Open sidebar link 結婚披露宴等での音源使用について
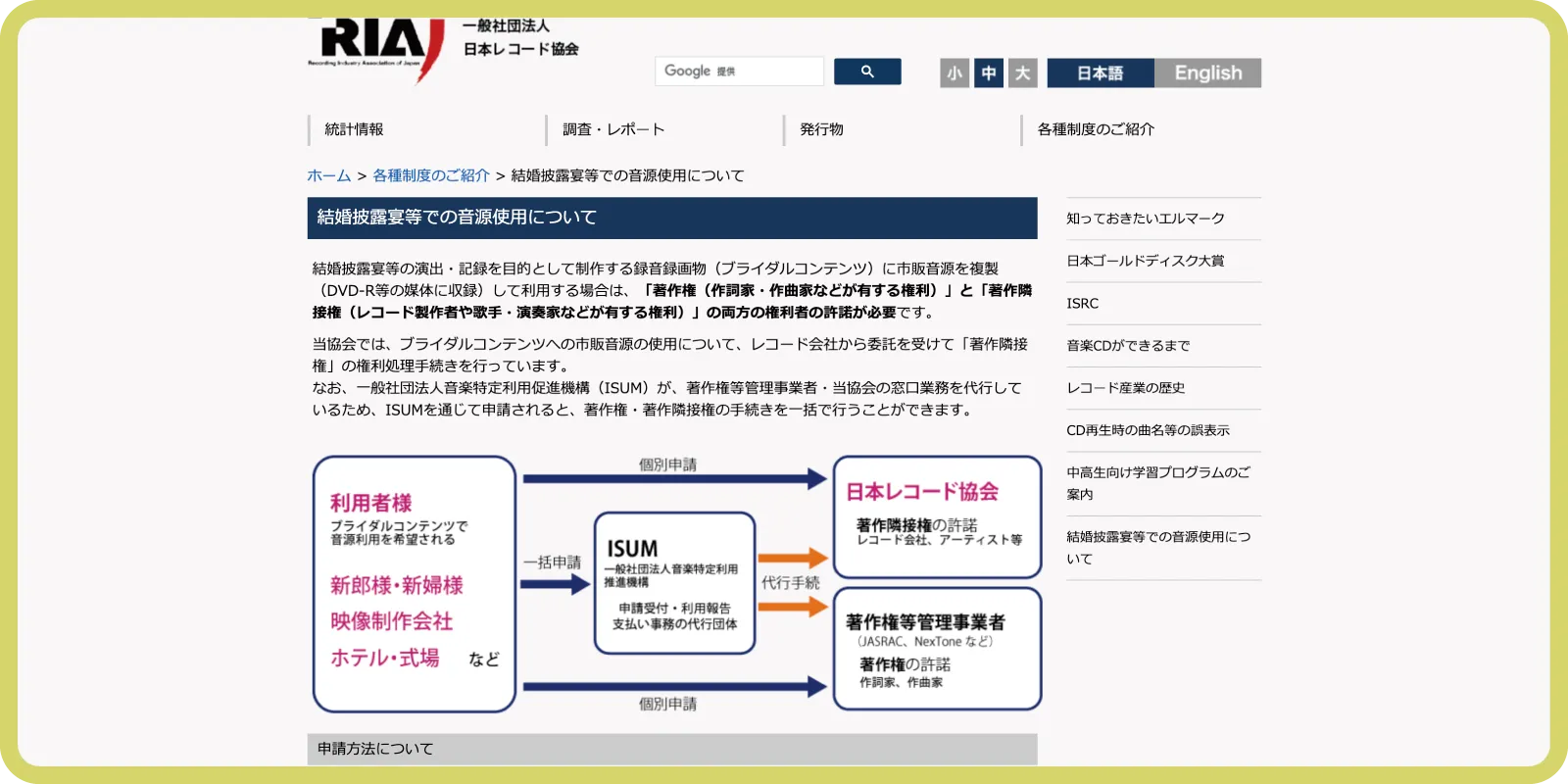This screenshot has height=784, width=1568. [1158, 548]
